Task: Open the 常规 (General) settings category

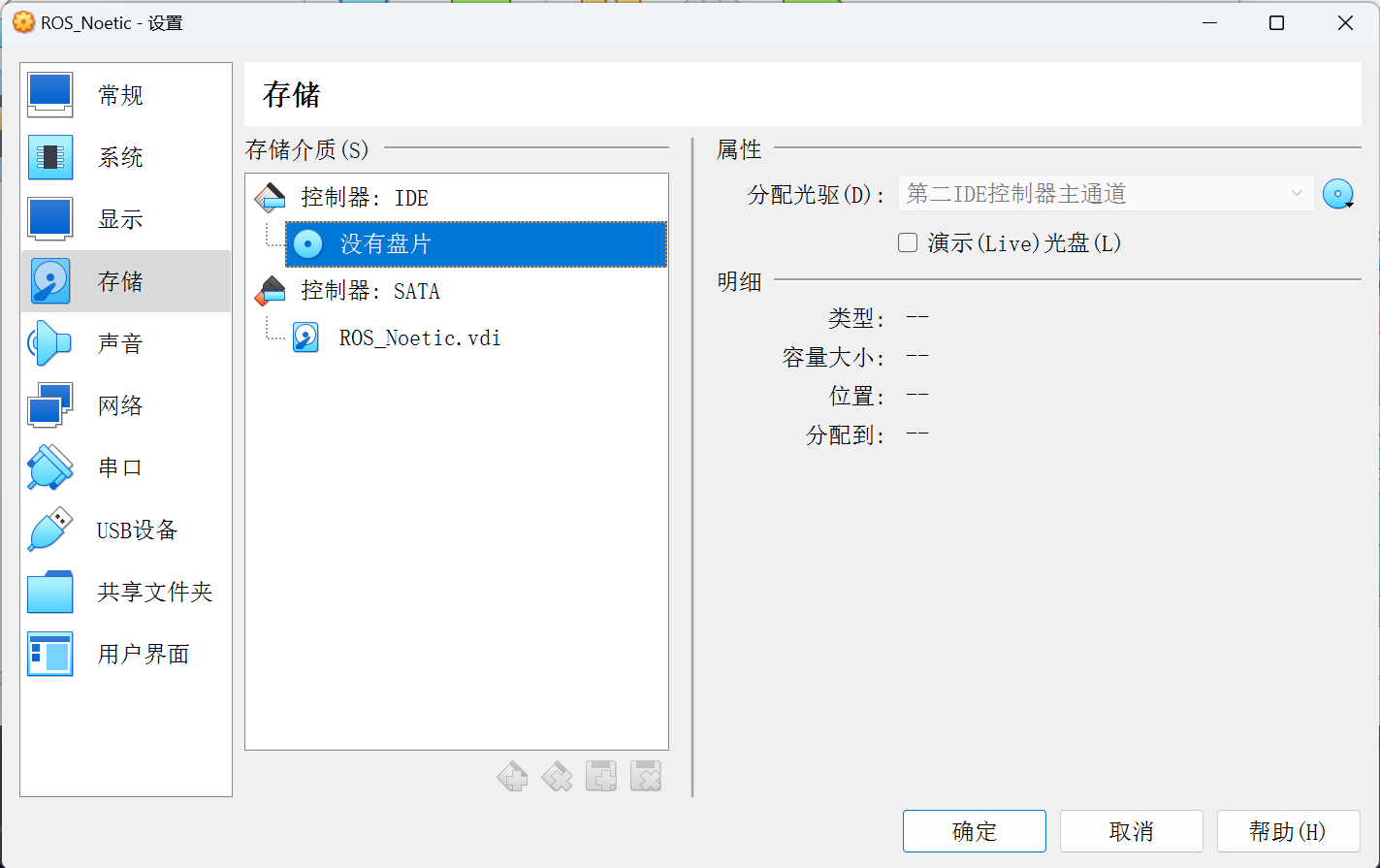Action: click(126, 95)
